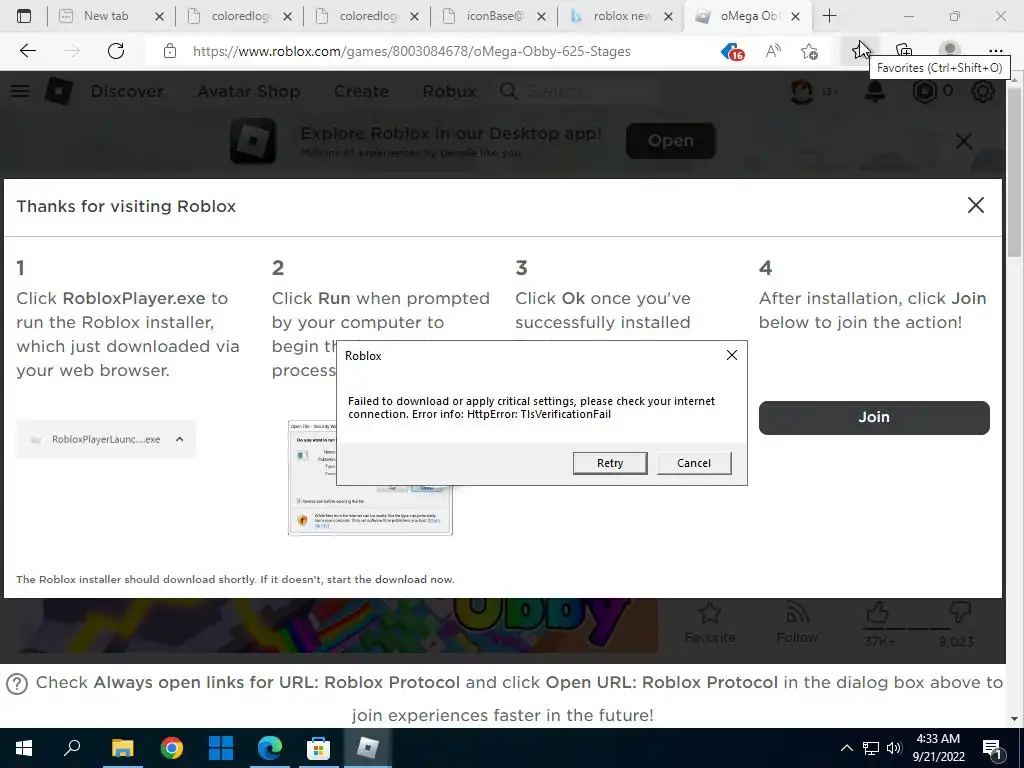
Task: Open File Explorer from the taskbar
Action: pos(122,748)
